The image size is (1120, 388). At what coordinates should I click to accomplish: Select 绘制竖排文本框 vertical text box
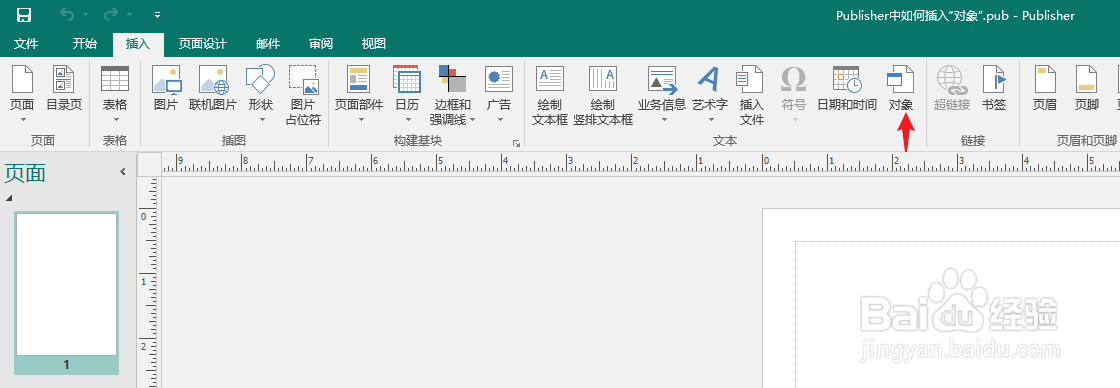(603, 95)
